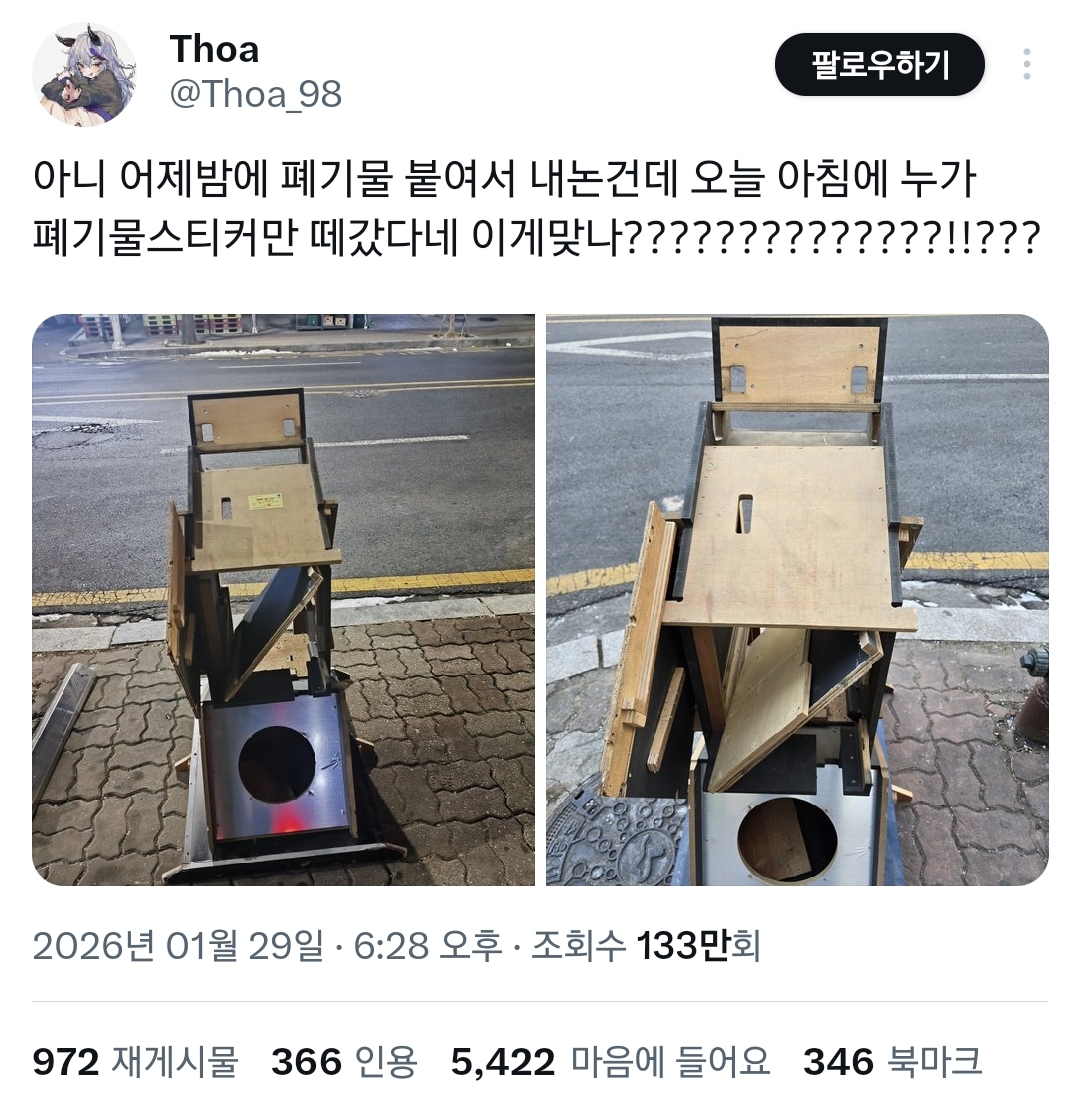Click the yellow sticker on the left photo
Viewport: 1080px width, 1097px height.
267,500
